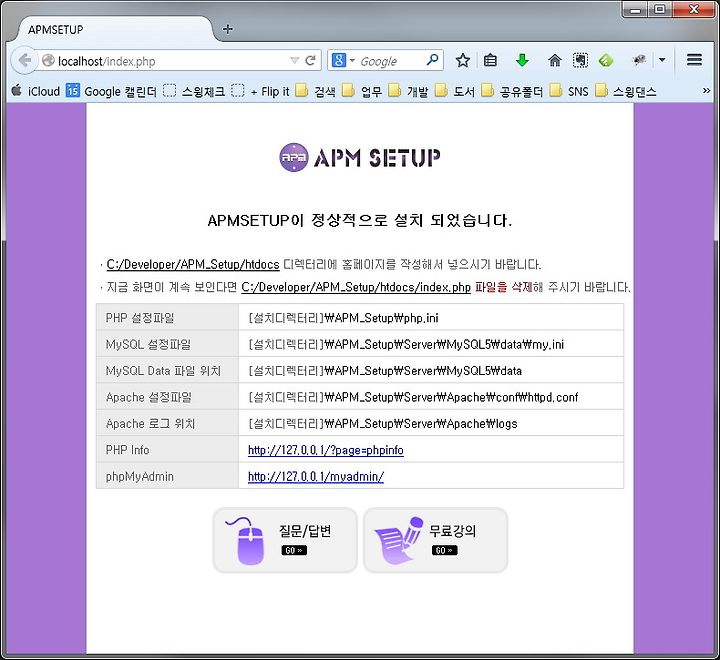
Task: Click the localhost/index.php address field
Action: pyautogui.click(x=165, y=61)
